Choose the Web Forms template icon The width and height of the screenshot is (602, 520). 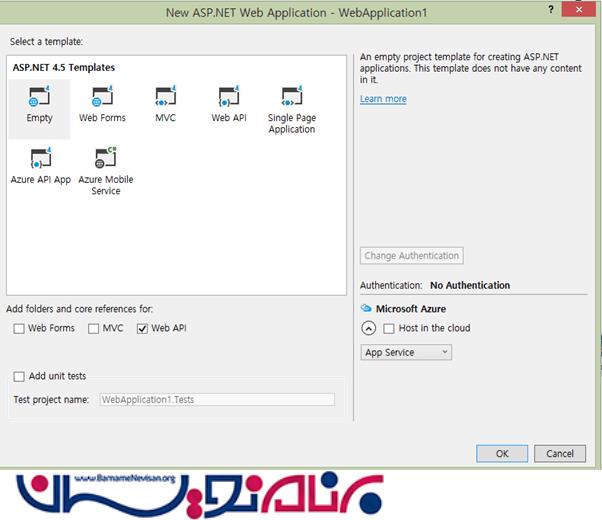coord(102,96)
